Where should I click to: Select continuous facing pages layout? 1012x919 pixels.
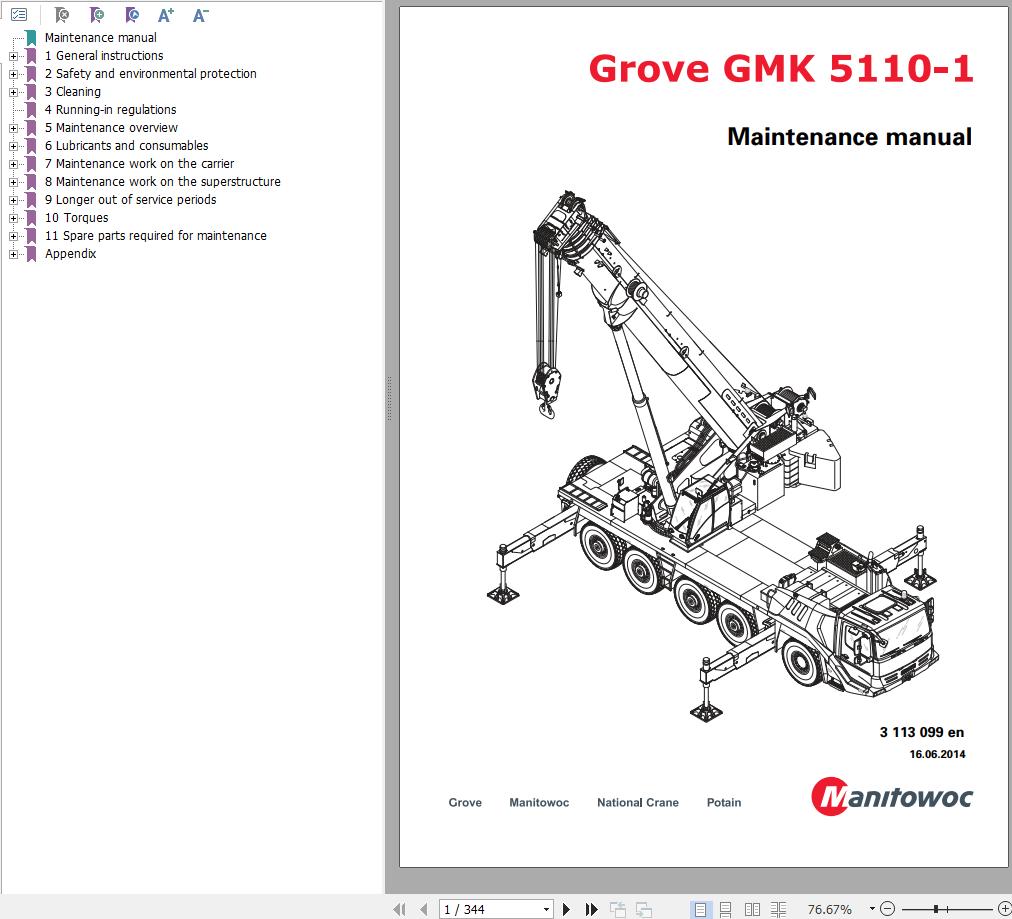tap(778, 909)
